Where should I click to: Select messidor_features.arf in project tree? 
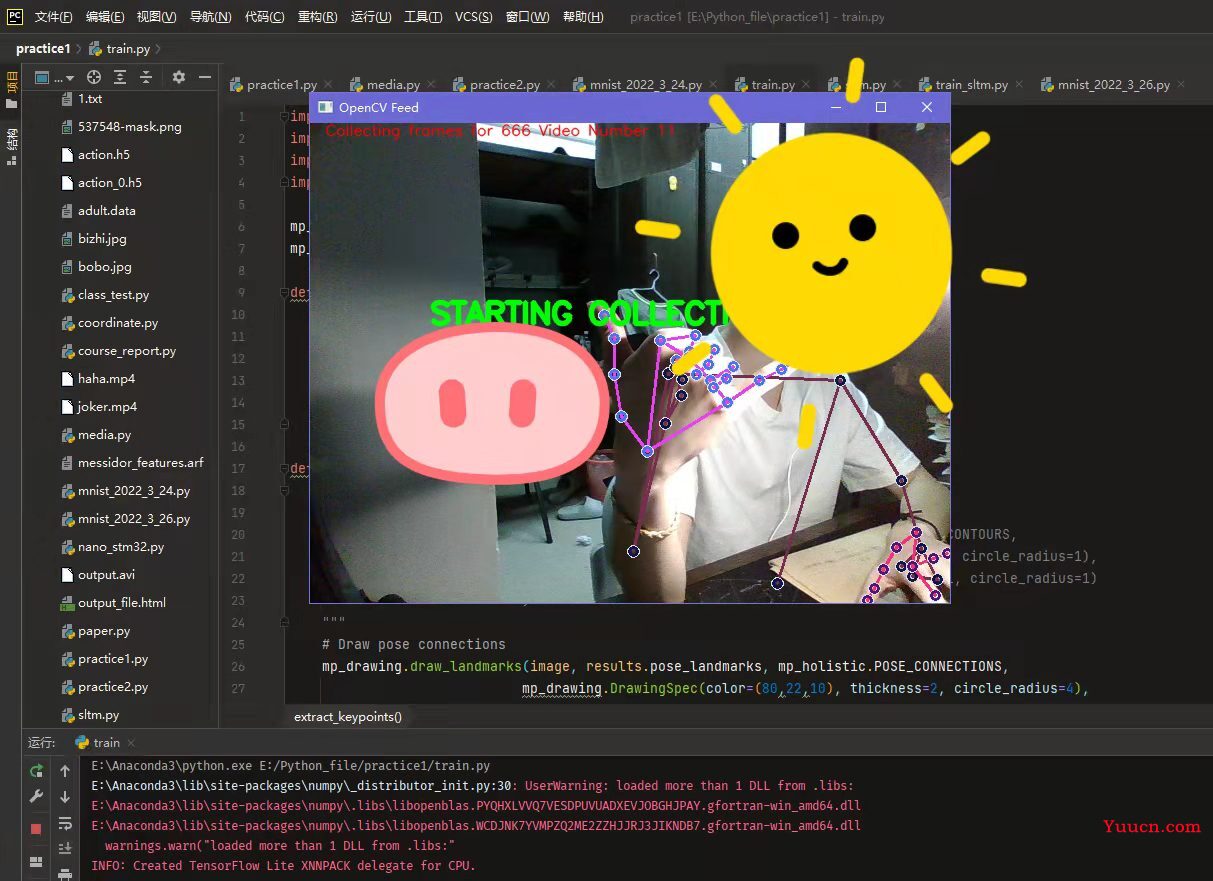(140, 463)
